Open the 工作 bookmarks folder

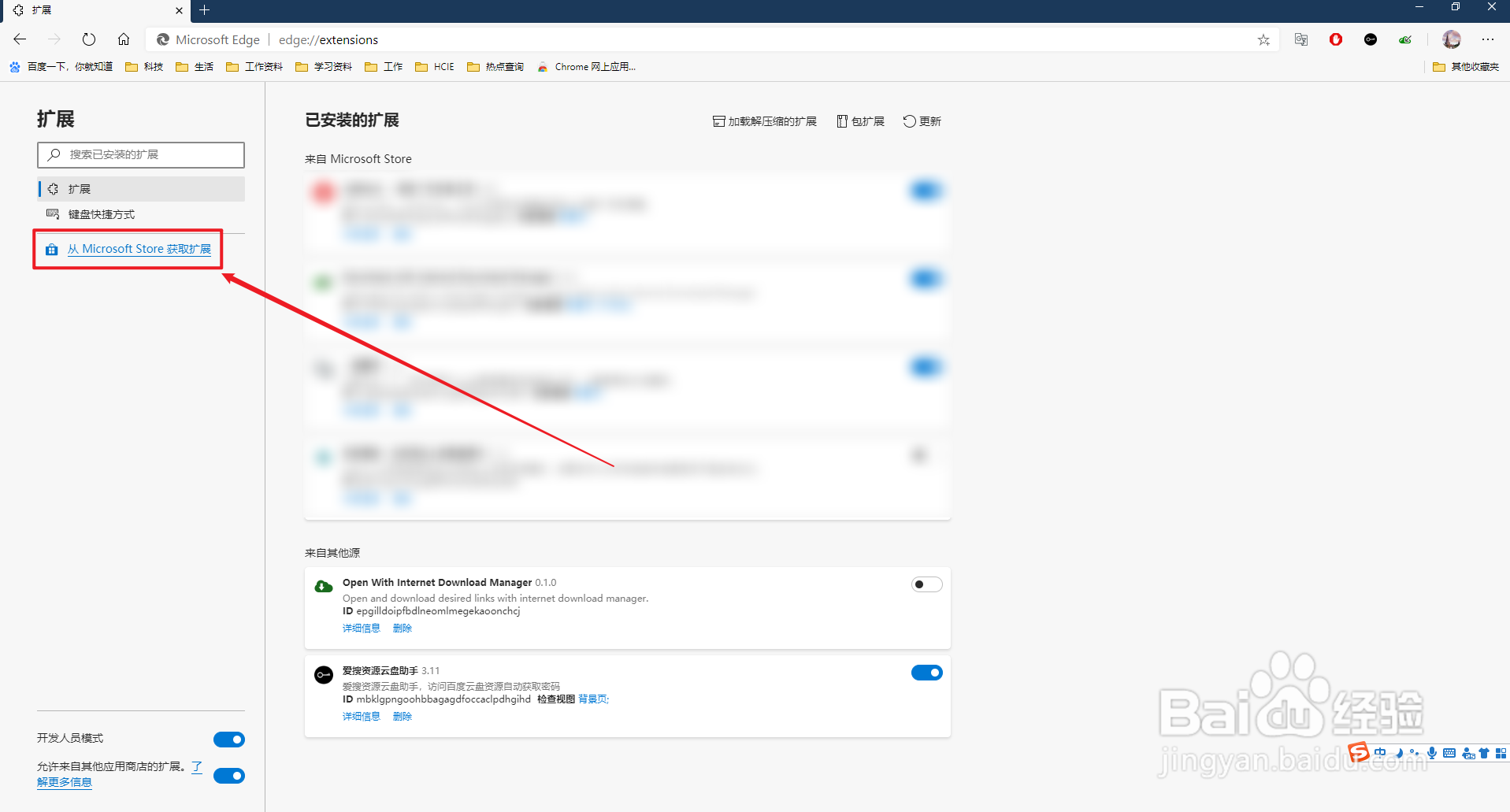[384, 67]
